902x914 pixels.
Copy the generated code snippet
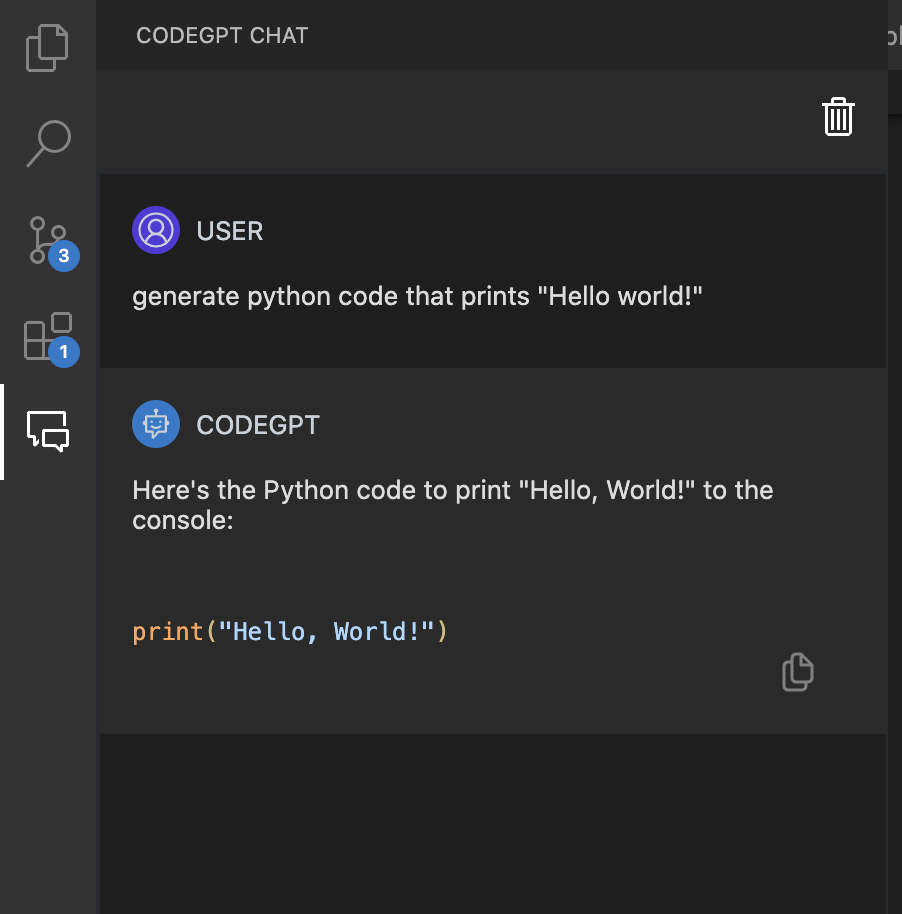click(x=797, y=671)
